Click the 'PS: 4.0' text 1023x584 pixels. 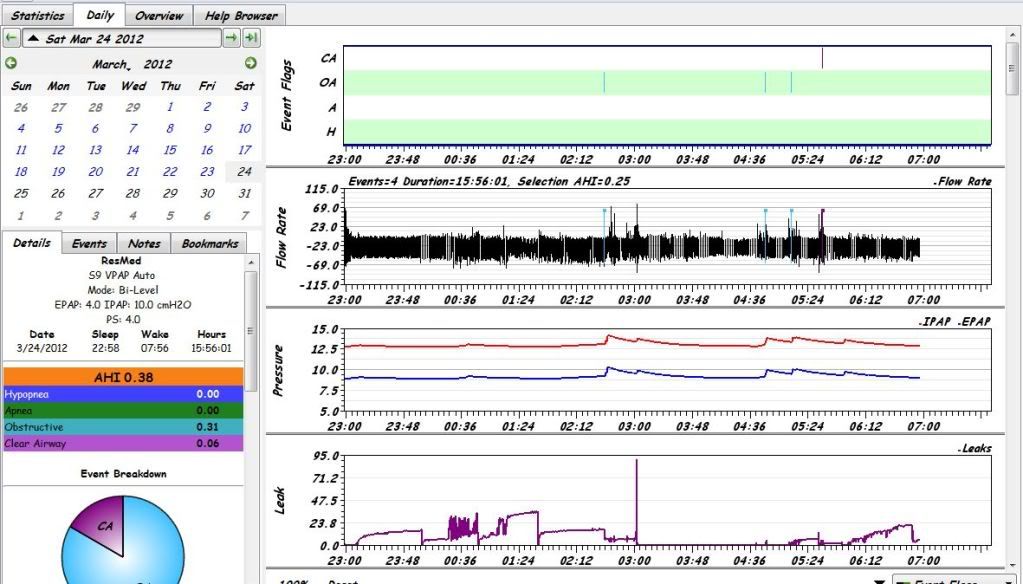pos(123,319)
